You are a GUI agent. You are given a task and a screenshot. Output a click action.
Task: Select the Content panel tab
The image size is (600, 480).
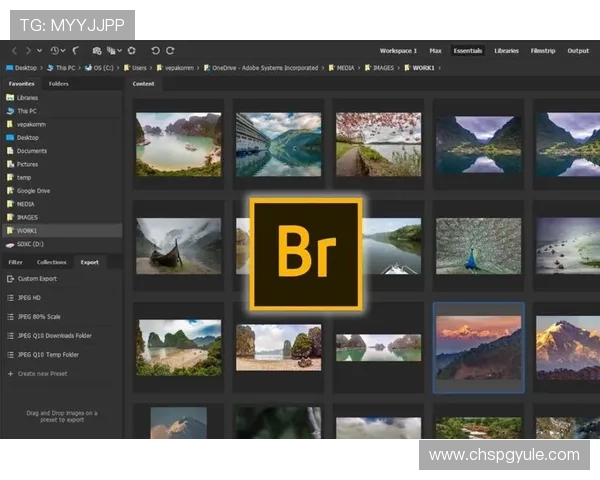click(x=143, y=83)
